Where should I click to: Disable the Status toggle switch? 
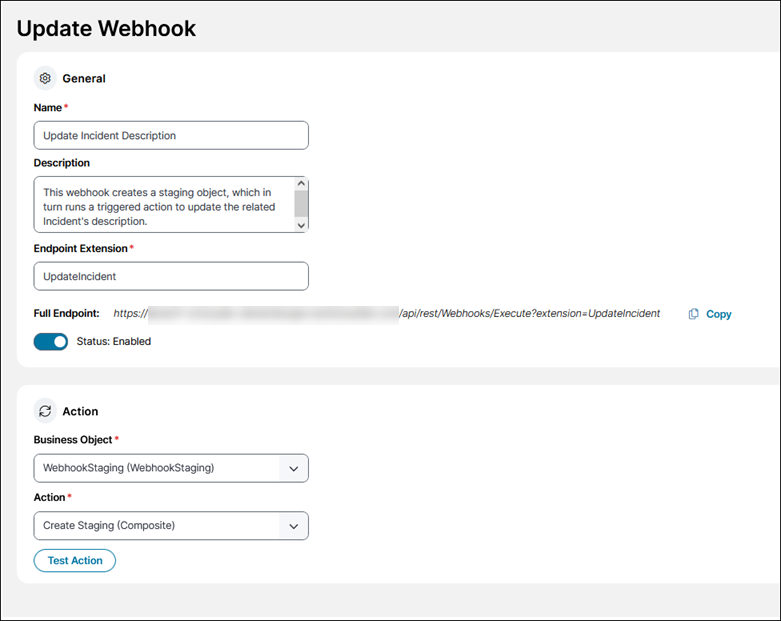tap(51, 341)
